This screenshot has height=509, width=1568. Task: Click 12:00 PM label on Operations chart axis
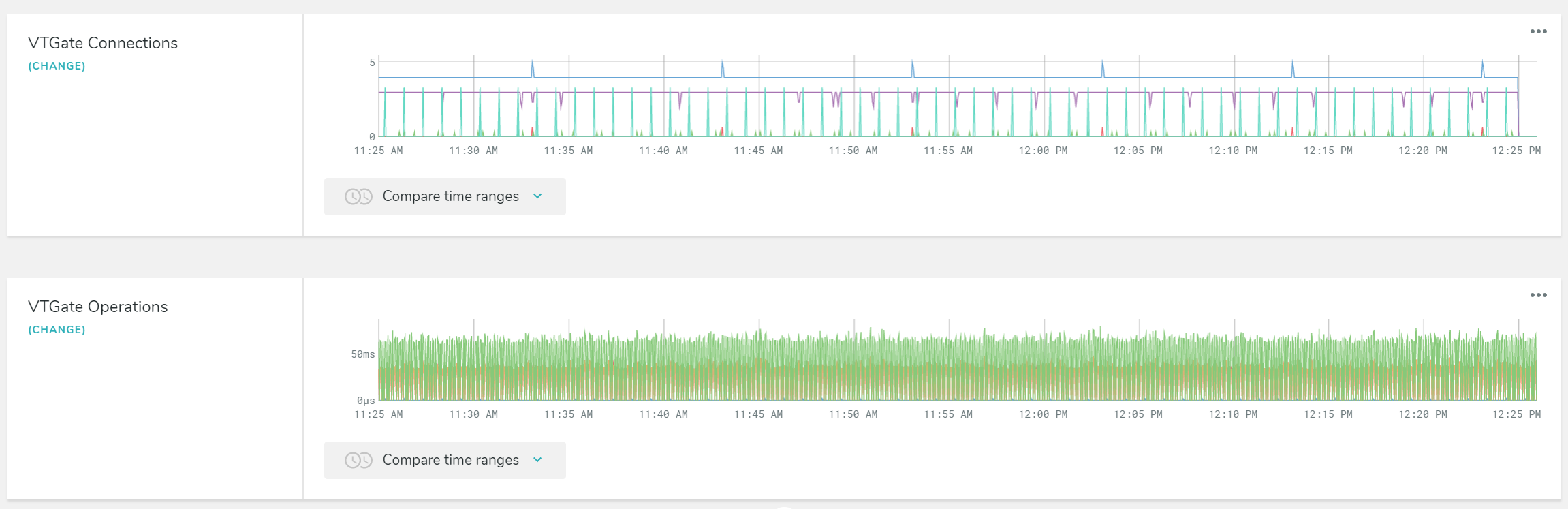tap(1043, 414)
